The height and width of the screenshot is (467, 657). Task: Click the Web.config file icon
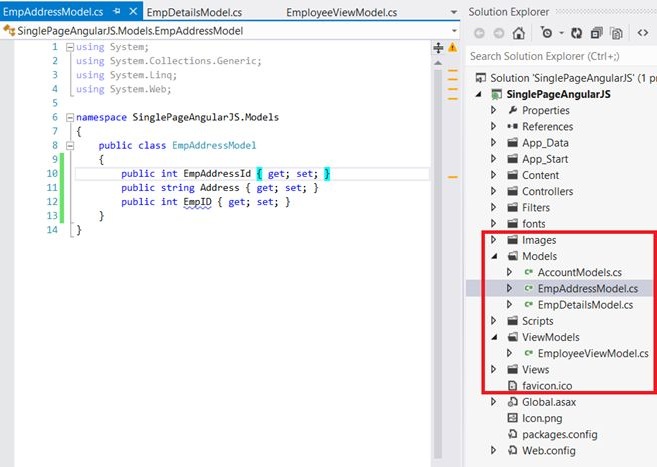[x=512, y=450]
